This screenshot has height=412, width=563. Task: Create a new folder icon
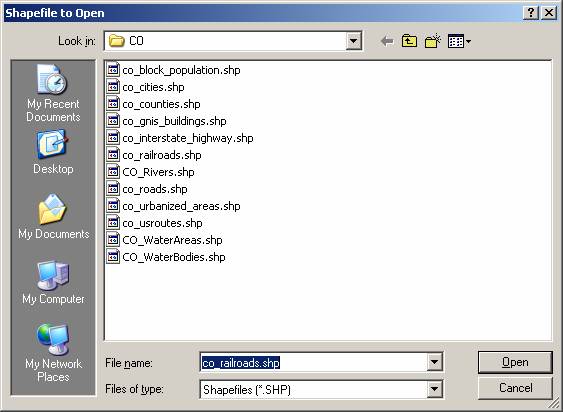[432, 41]
